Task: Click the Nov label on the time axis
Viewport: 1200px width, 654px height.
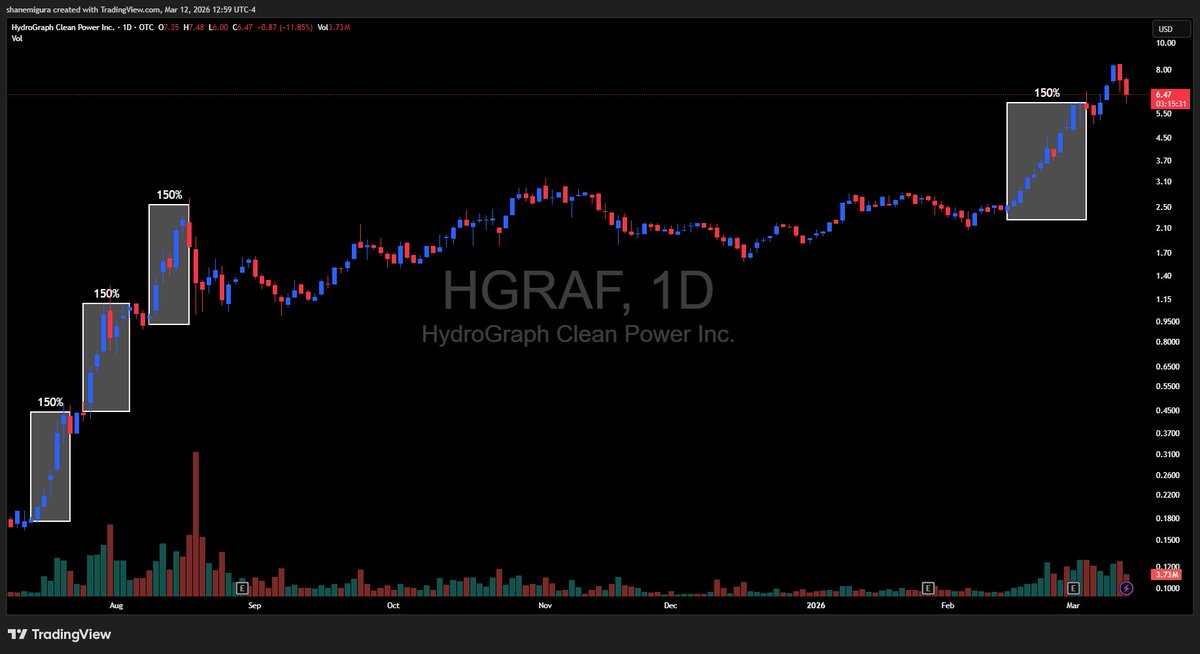Action: click(x=545, y=605)
